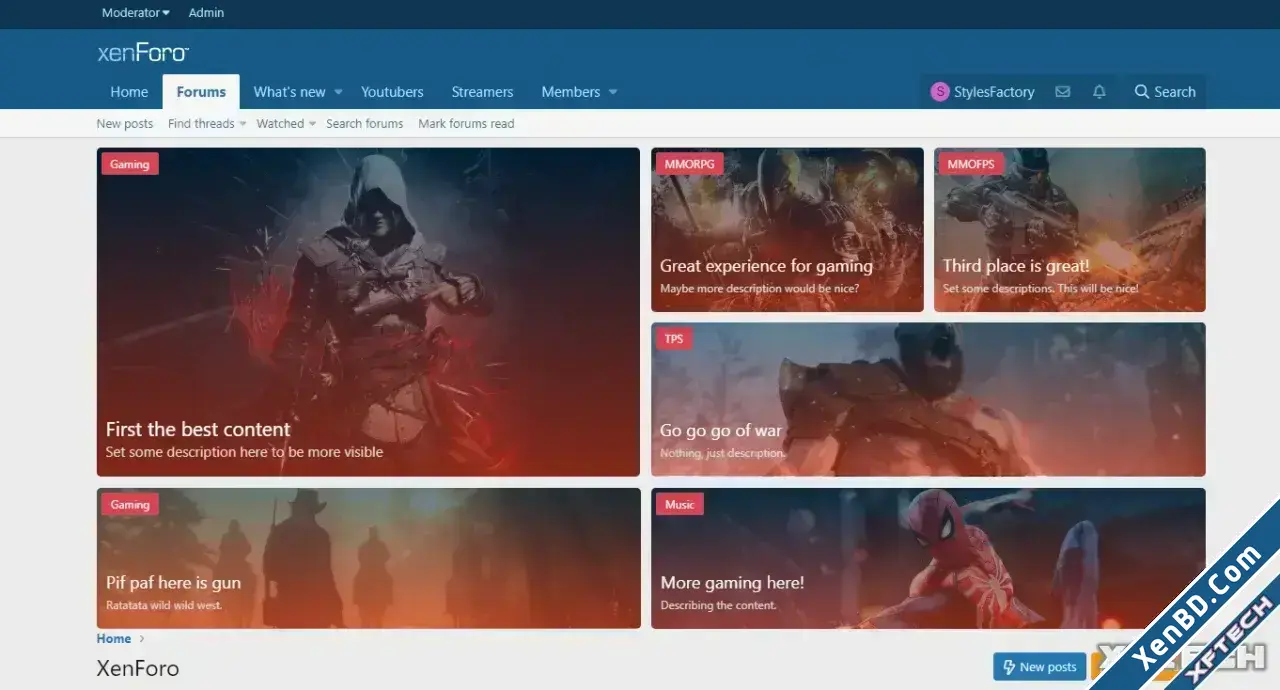The image size is (1280, 690).
Task: Go to the Home tab
Action: click(129, 92)
